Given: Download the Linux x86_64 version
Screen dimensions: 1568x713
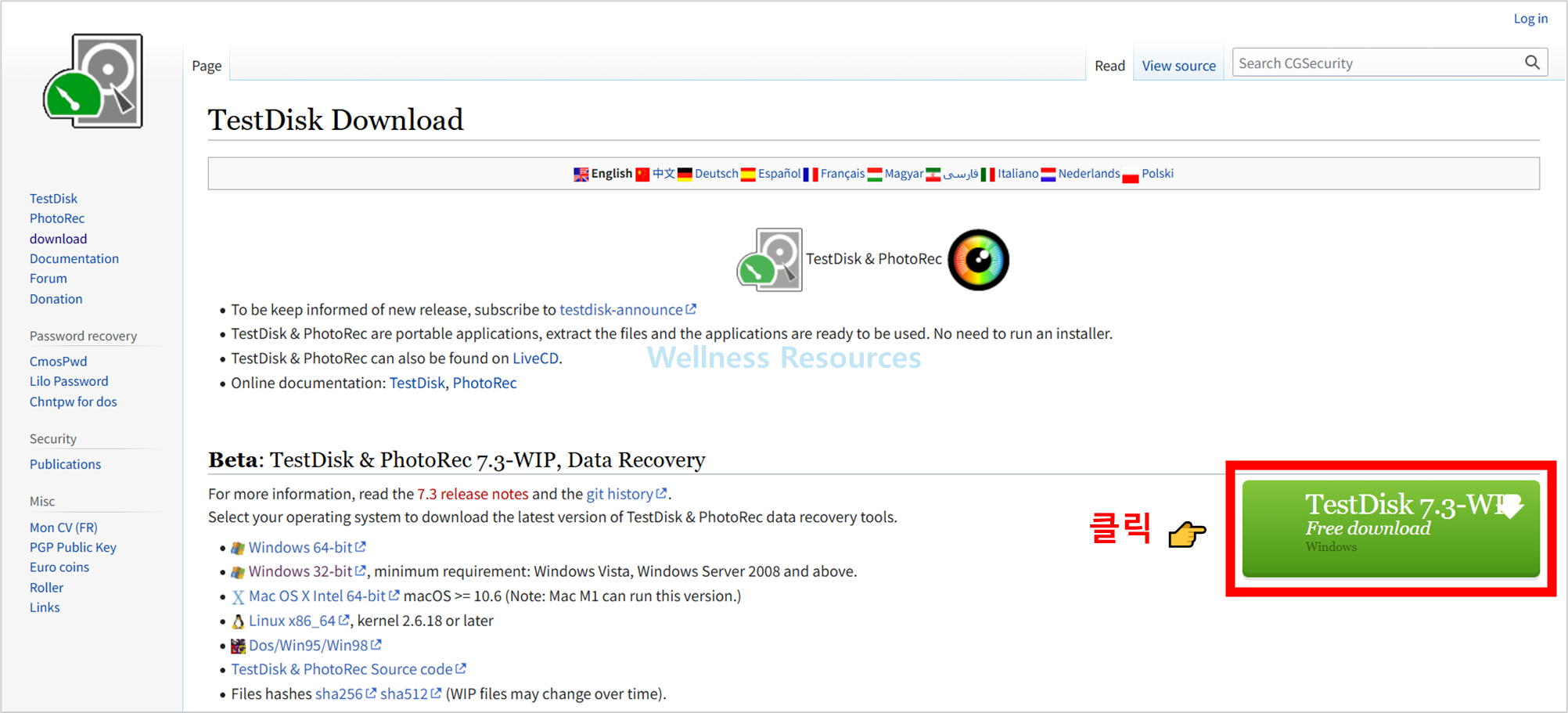Looking at the screenshot, I should (299, 621).
